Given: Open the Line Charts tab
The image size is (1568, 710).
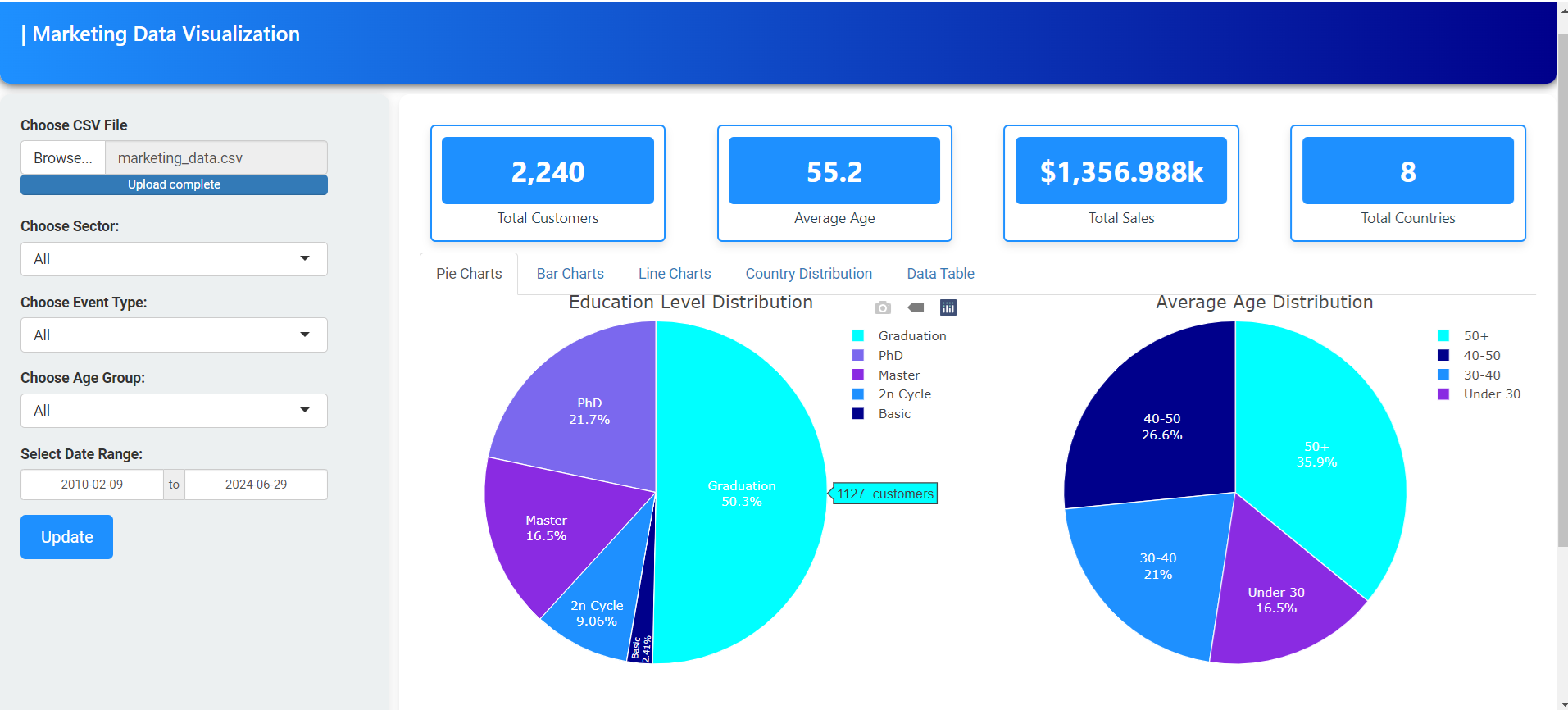Looking at the screenshot, I should point(675,274).
